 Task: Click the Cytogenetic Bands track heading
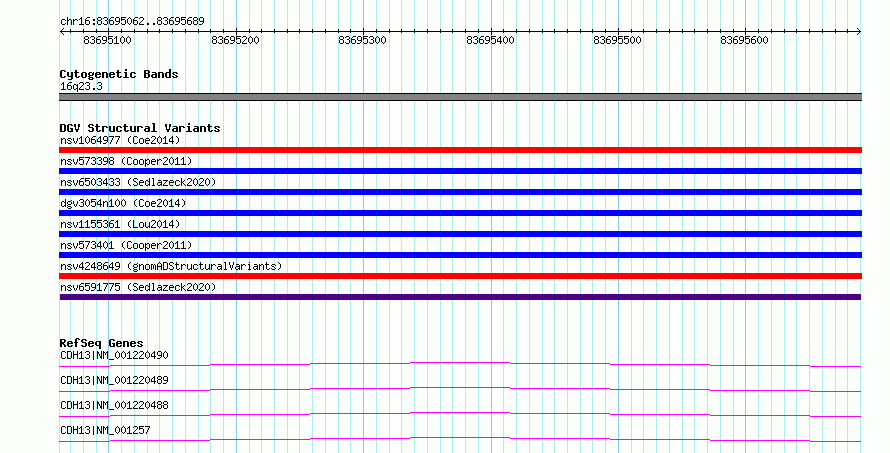119,74
